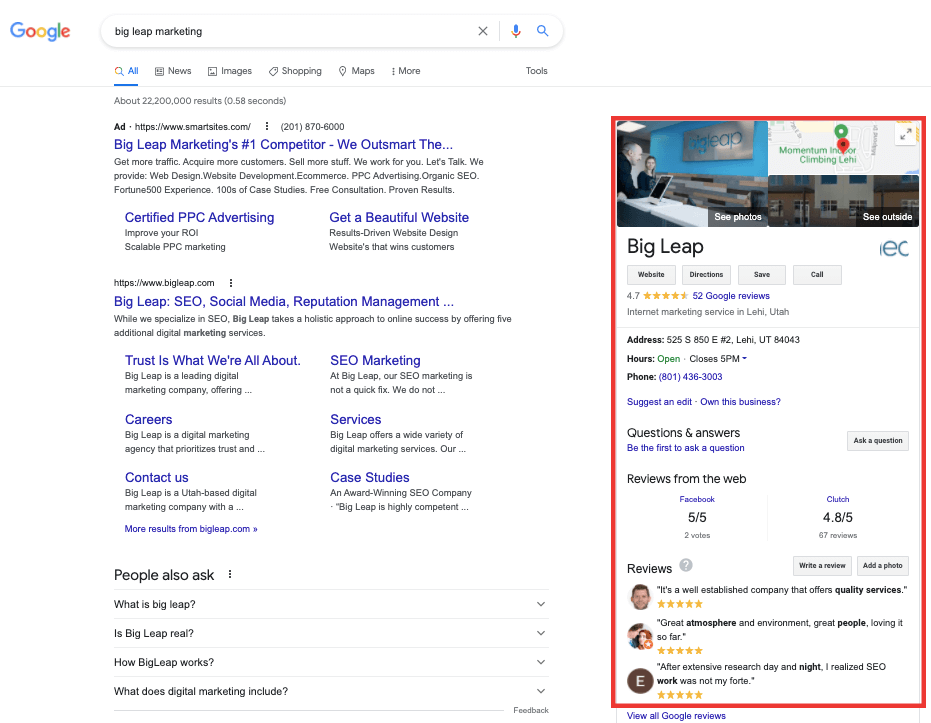Open three-dot menu beside bigleap.com URL
Viewport: 931px width, 723px height.
[x=231, y=283]
